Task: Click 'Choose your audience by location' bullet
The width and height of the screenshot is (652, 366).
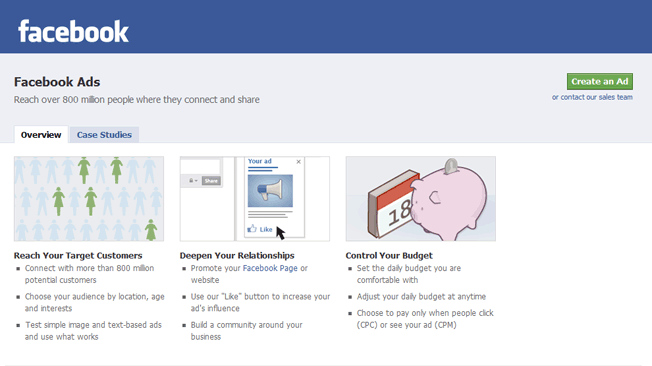Action: [94, 302]
